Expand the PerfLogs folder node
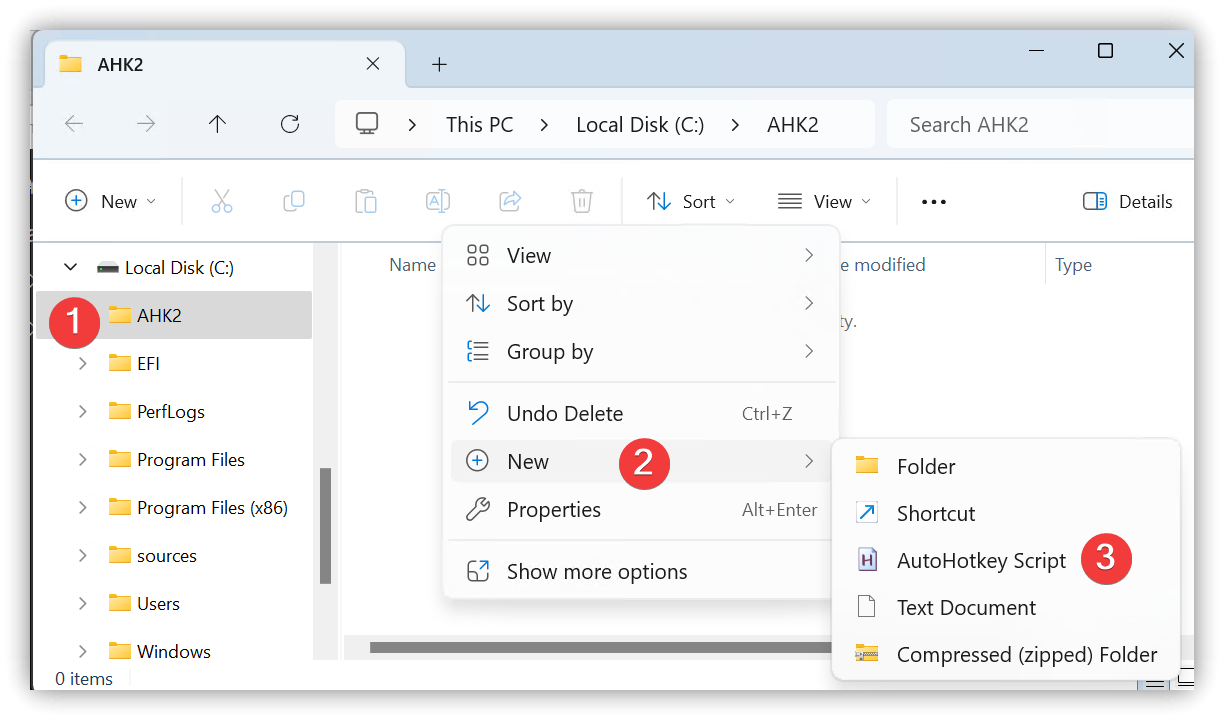1224x720 pixels. click(82, 412)
